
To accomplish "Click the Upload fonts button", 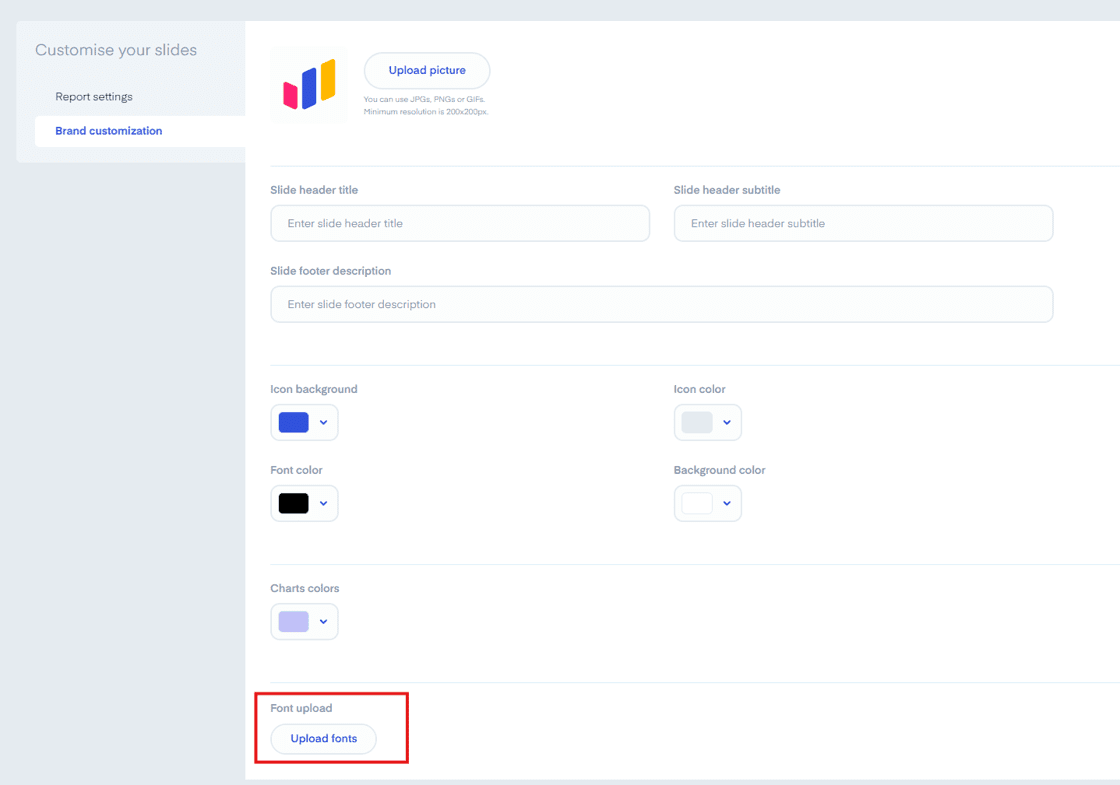I will [324, 739].
